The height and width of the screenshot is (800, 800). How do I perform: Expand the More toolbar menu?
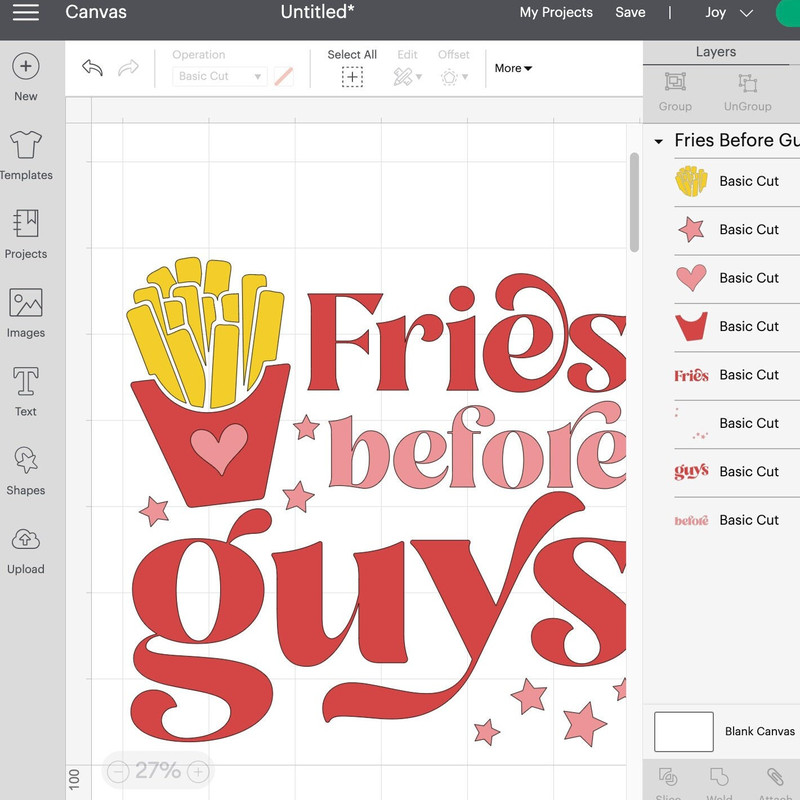(513, 68)
